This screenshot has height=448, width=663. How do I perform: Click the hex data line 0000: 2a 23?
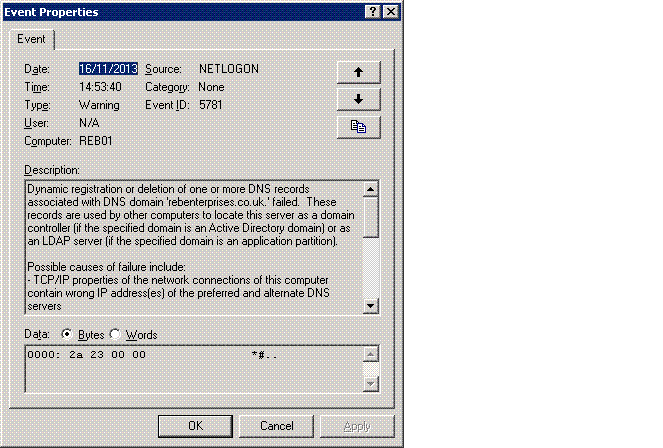pos(86,355)
